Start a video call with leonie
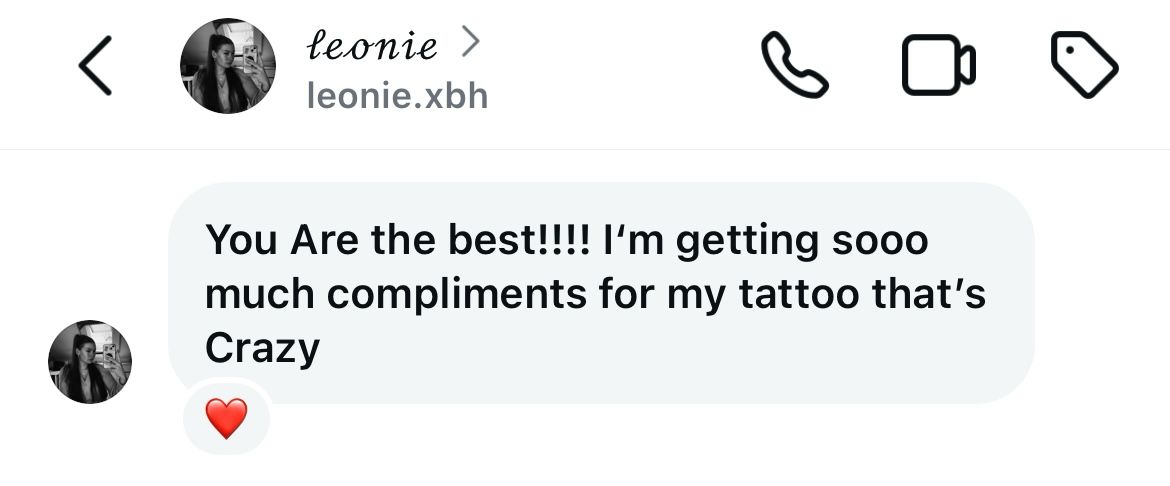 pyautogui.click(x=939, y=65)
